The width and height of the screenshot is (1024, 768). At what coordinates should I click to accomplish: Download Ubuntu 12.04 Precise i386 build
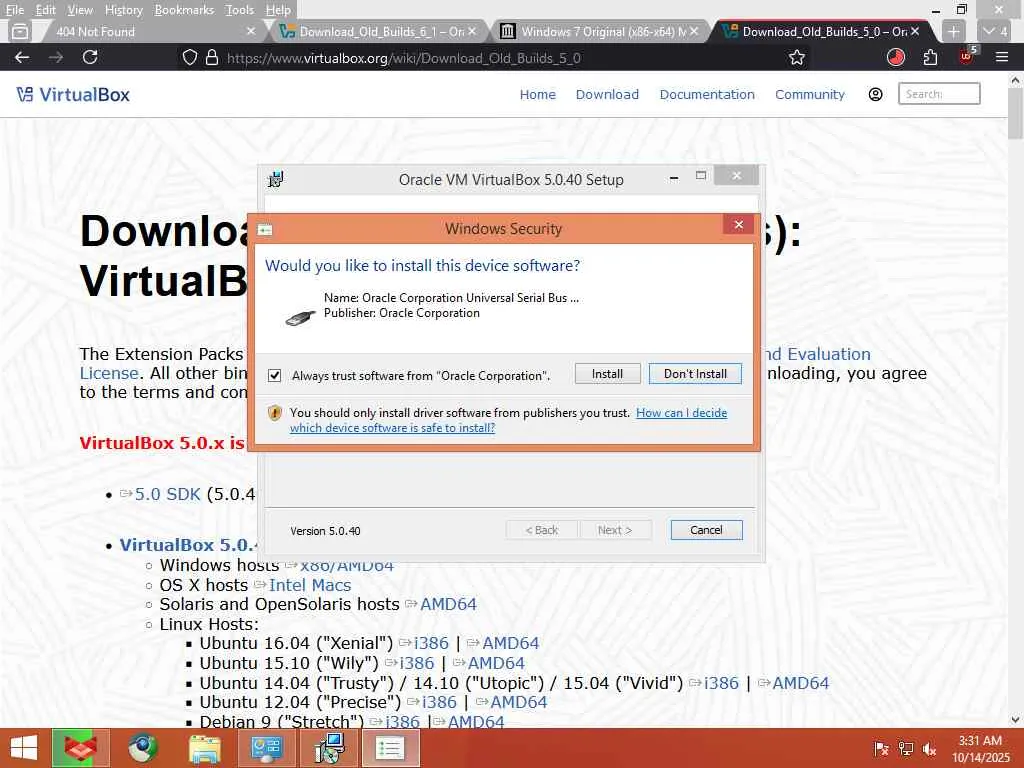(x=439, y=702)
